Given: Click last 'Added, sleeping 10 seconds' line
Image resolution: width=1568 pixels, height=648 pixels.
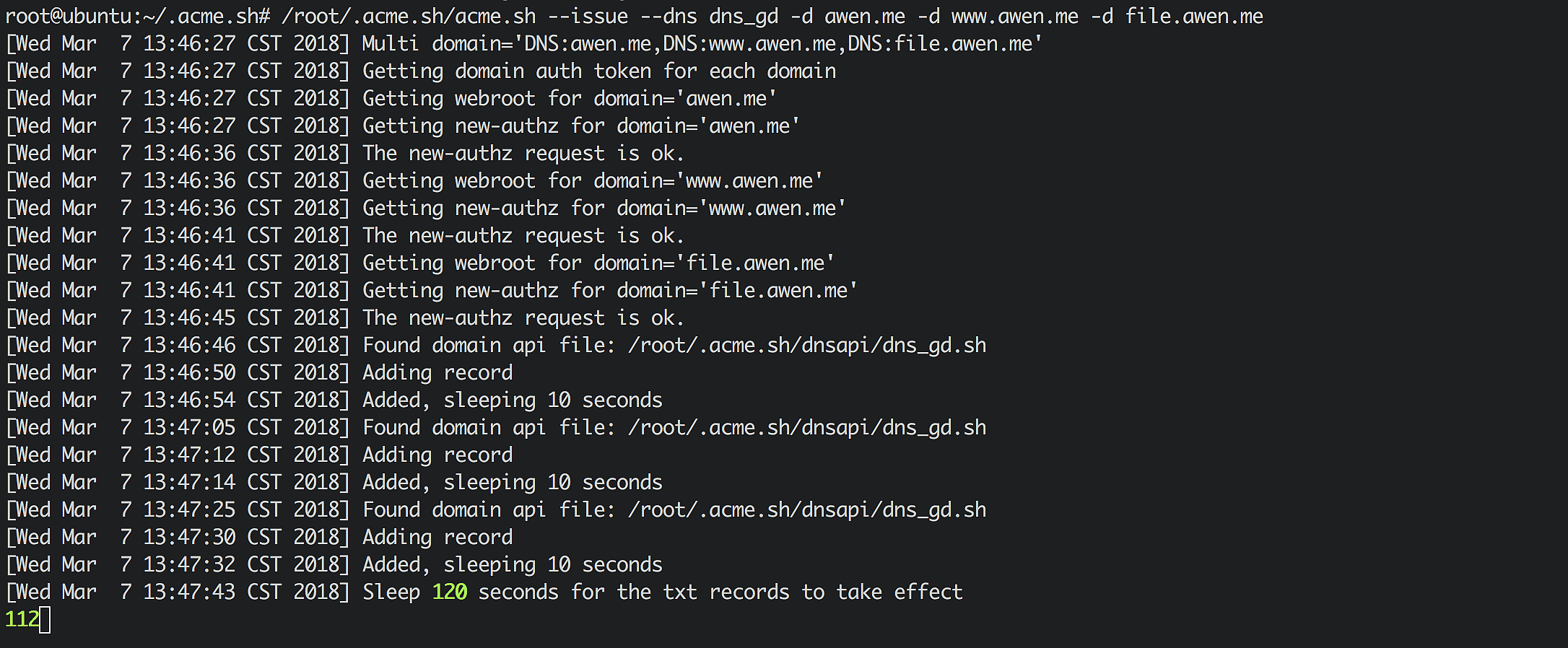Looking at the screenshot, I should click(513, 565).
